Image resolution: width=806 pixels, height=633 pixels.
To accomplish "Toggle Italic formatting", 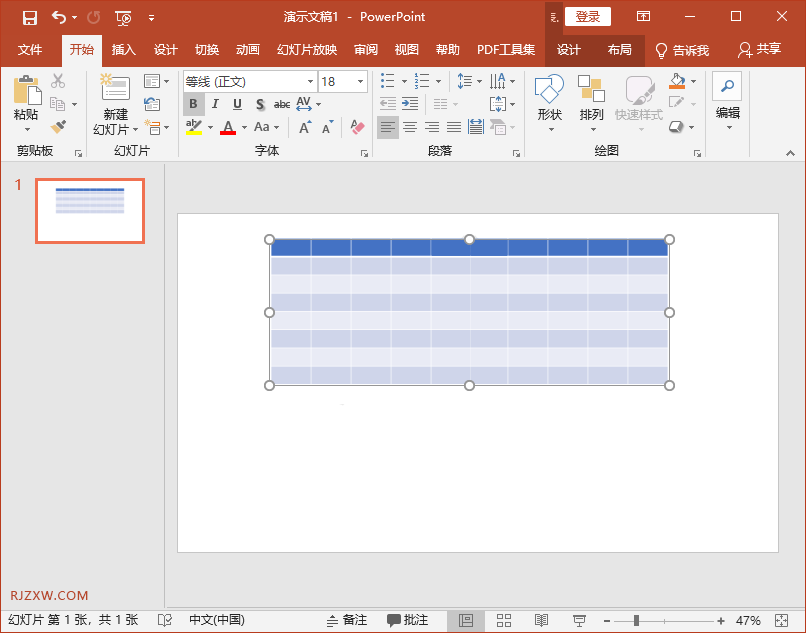I will 216,104.
